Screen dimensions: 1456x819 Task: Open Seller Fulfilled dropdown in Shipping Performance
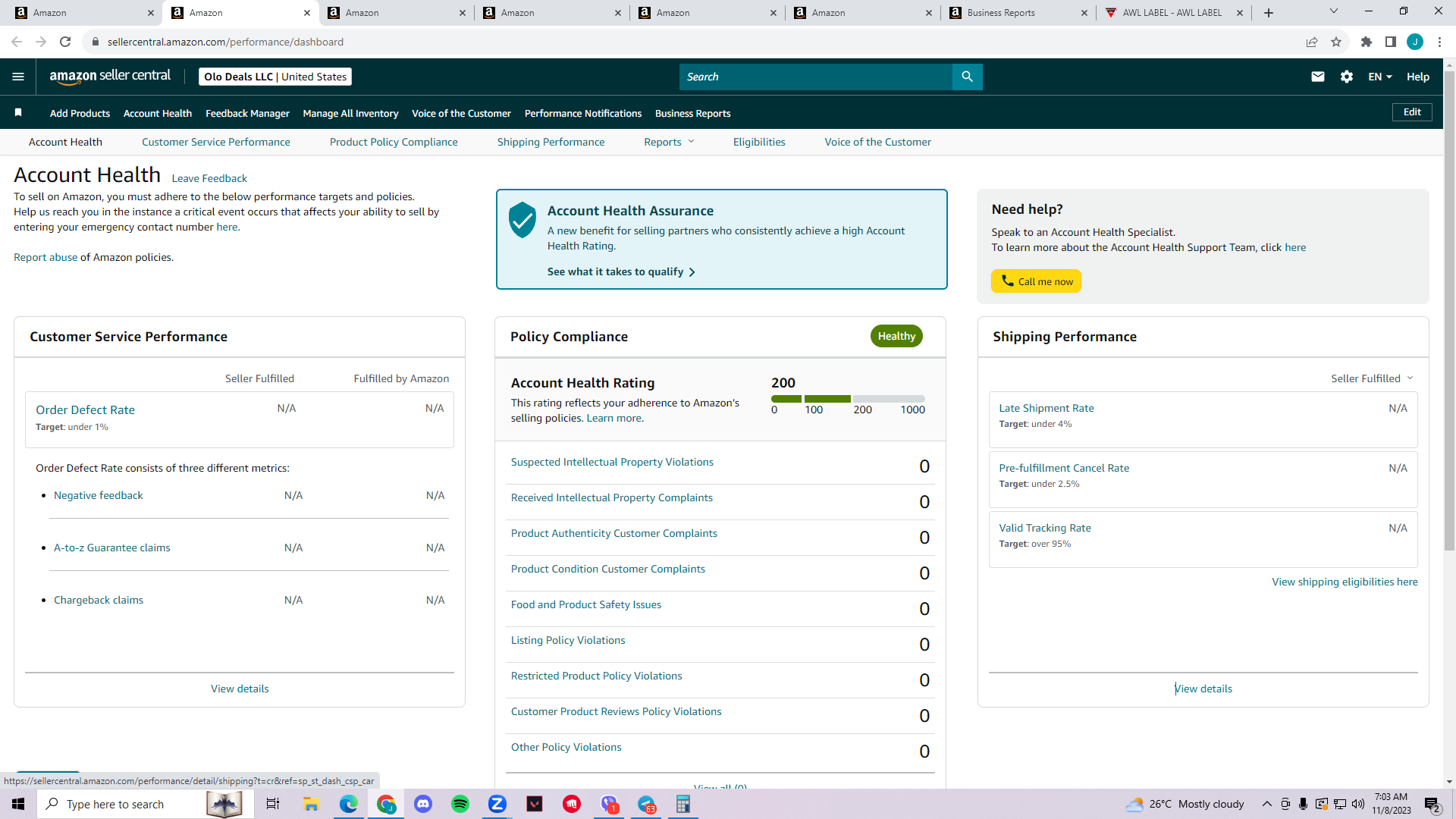click(x=1372, y=378)
